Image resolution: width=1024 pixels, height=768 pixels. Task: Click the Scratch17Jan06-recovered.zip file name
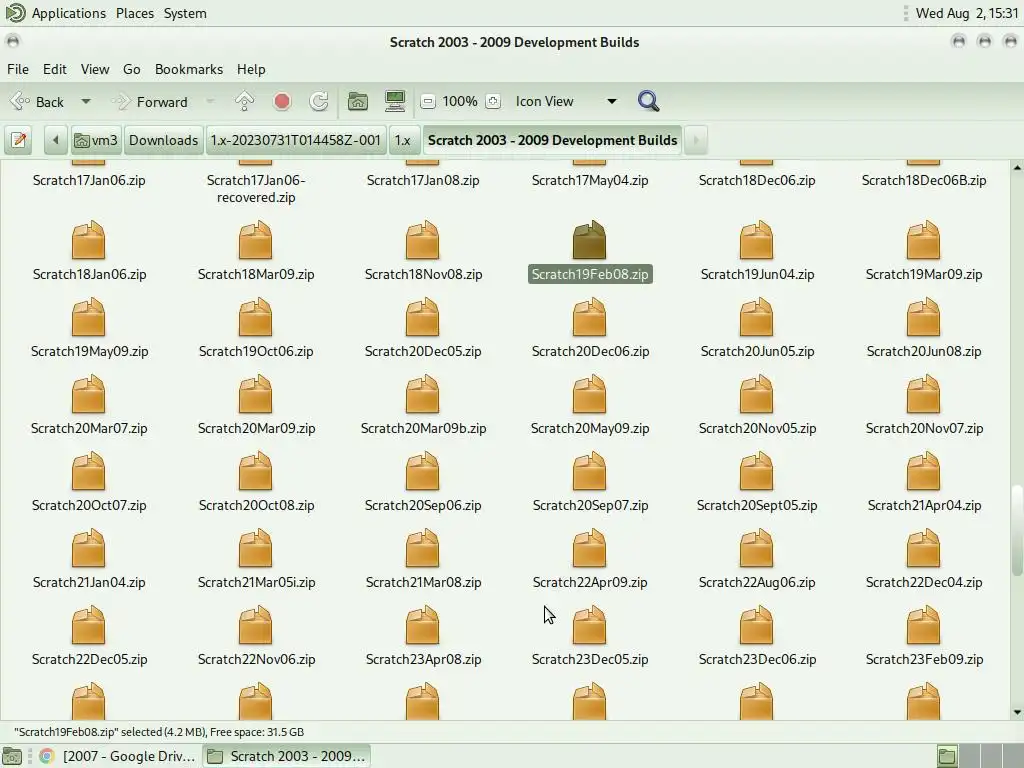(256, 189)
